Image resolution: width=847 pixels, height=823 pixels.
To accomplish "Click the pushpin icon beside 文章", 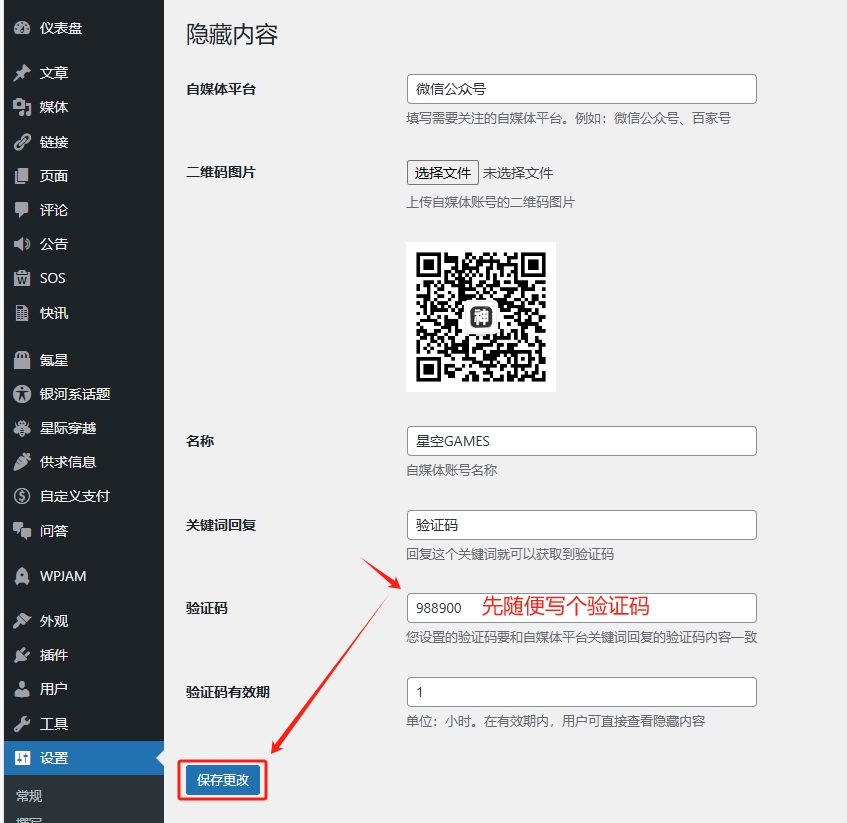I will click(x=22, y=72).
